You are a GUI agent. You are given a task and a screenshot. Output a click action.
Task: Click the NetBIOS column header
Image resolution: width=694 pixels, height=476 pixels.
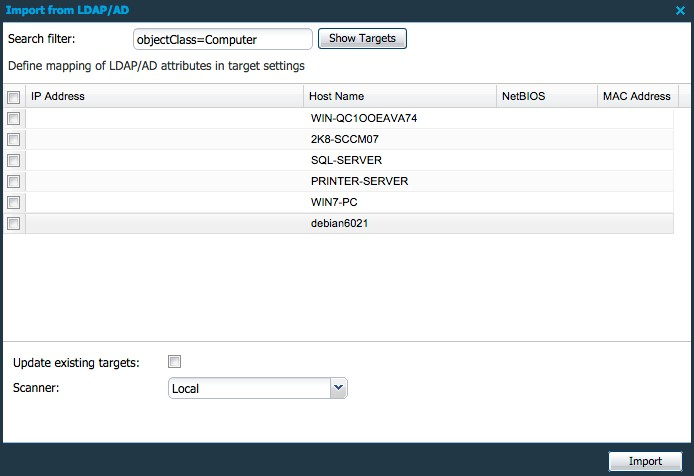click(545, 97)
